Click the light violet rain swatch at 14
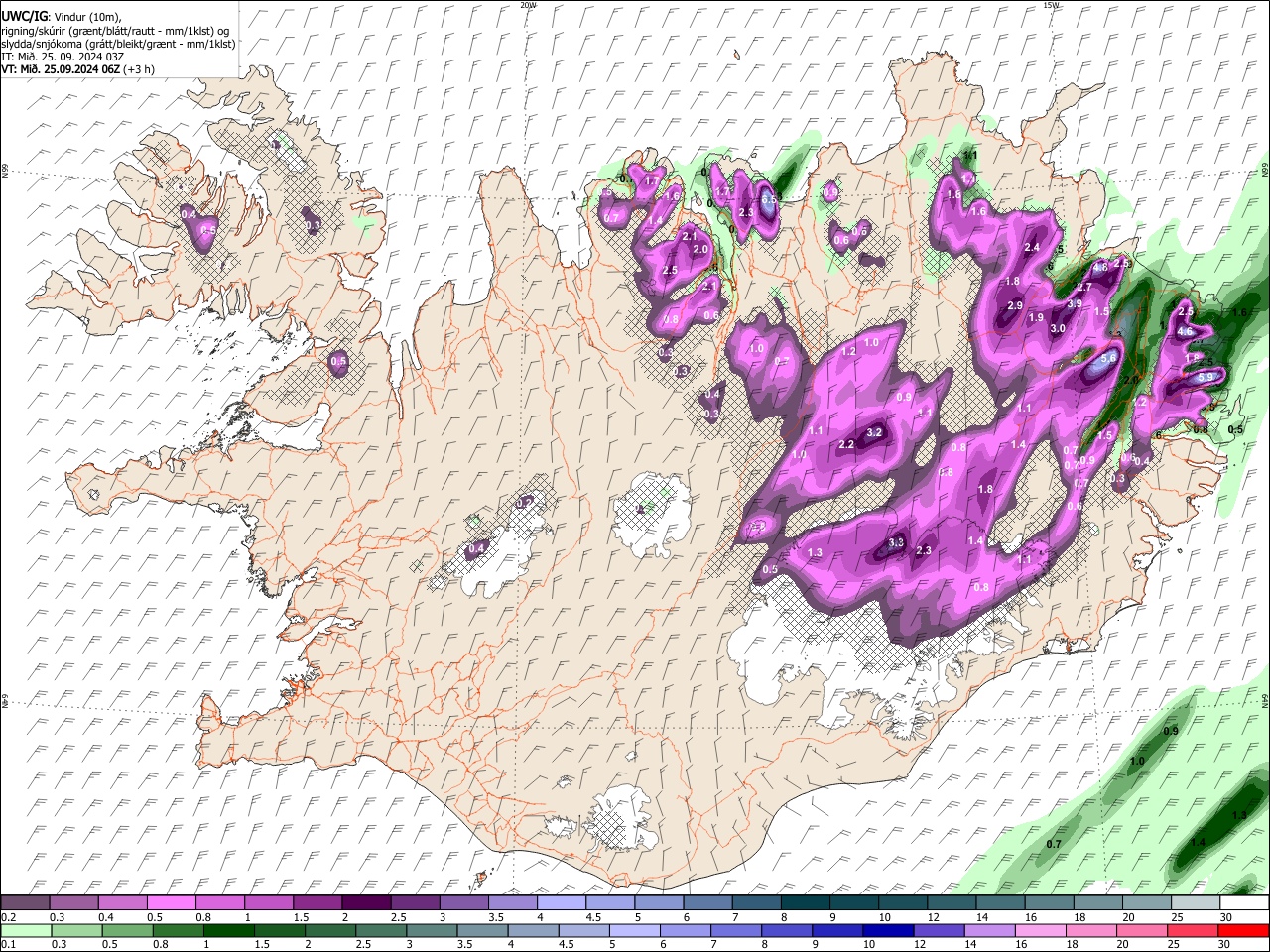 click(989, 930)
